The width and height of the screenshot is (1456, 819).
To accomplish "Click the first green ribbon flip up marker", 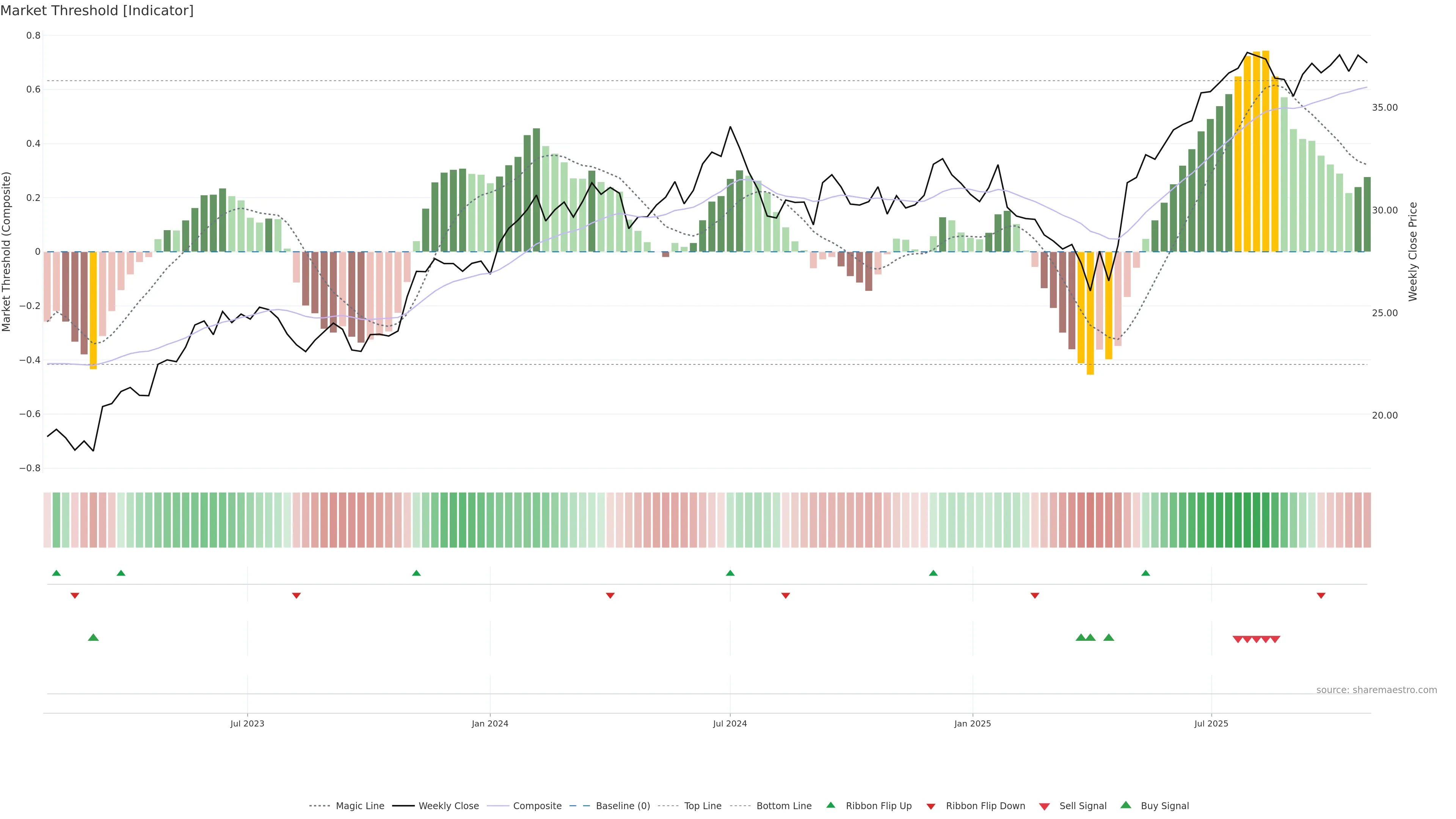I will 56,573.
